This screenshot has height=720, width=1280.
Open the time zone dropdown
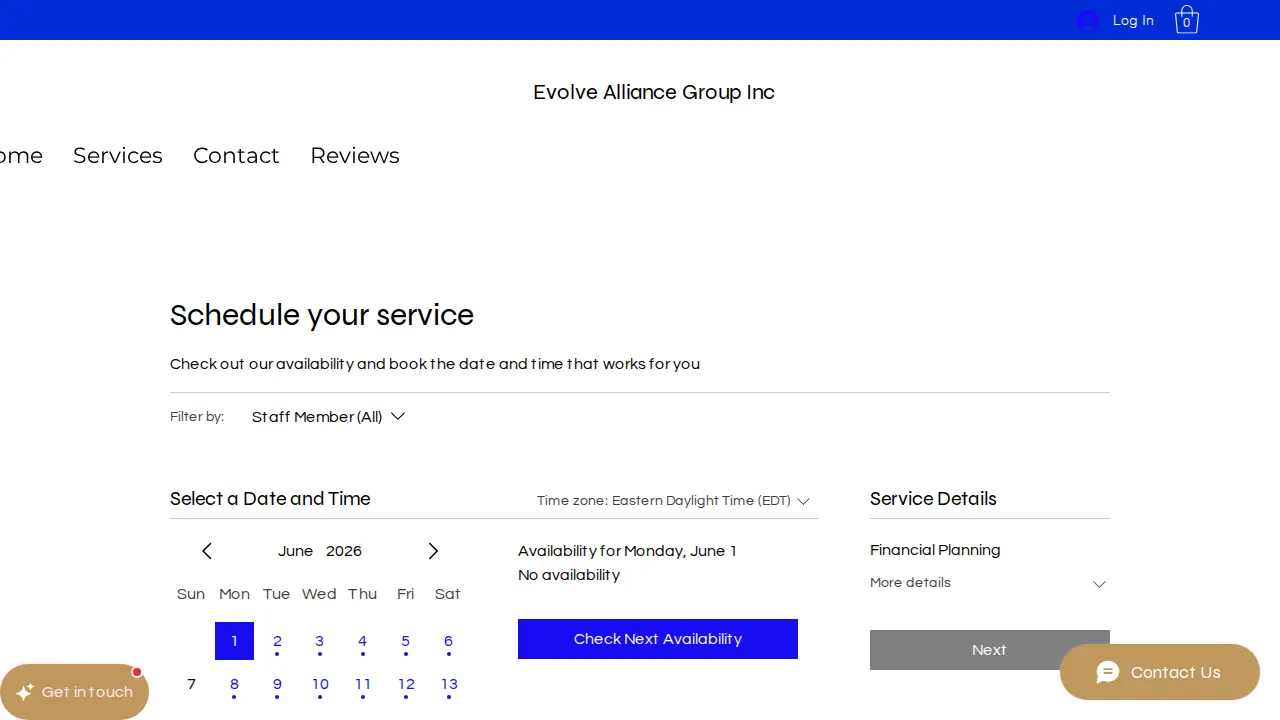(x=673, y=501)
